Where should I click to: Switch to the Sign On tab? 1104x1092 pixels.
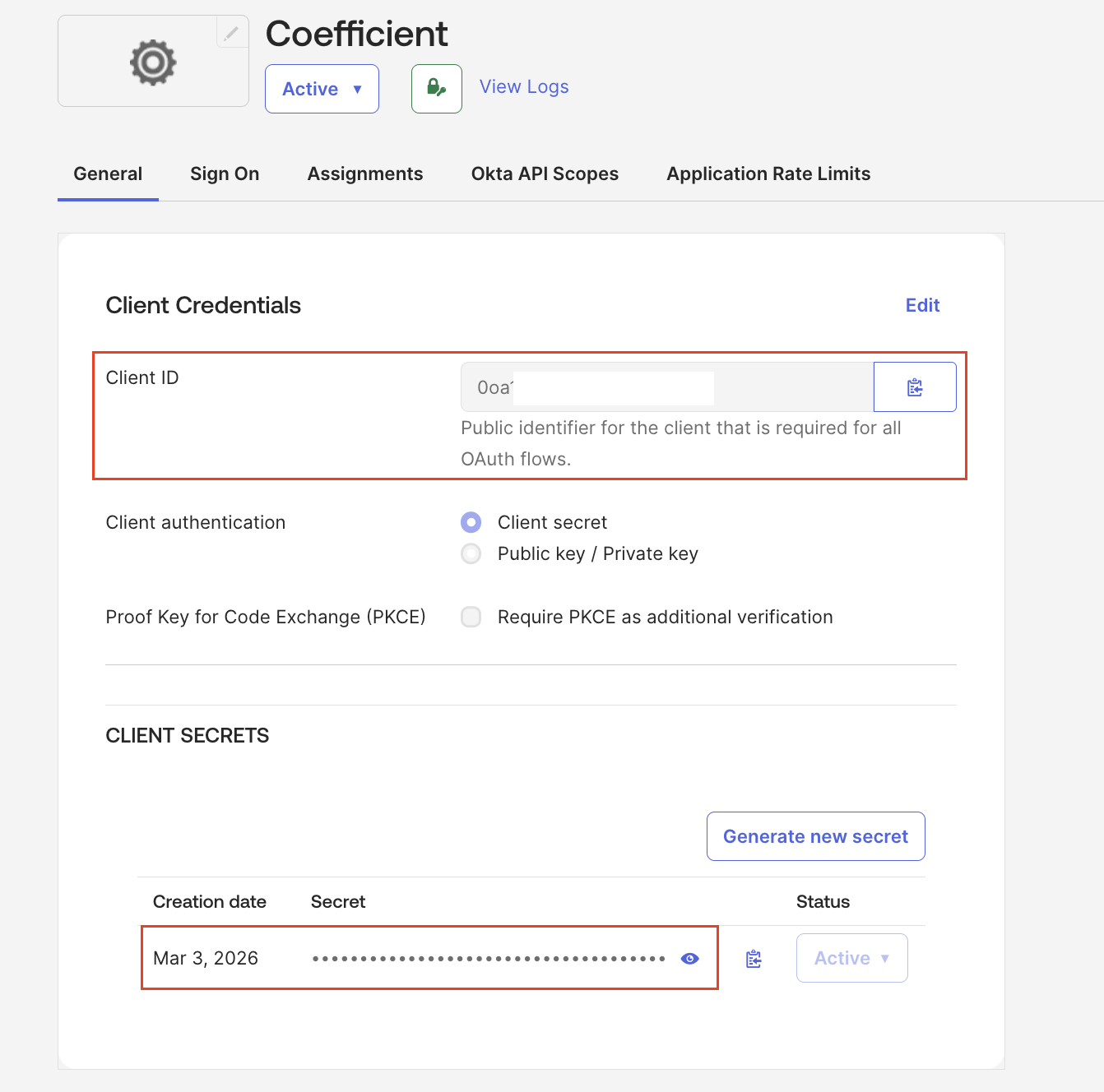click(x=225, y=174)
